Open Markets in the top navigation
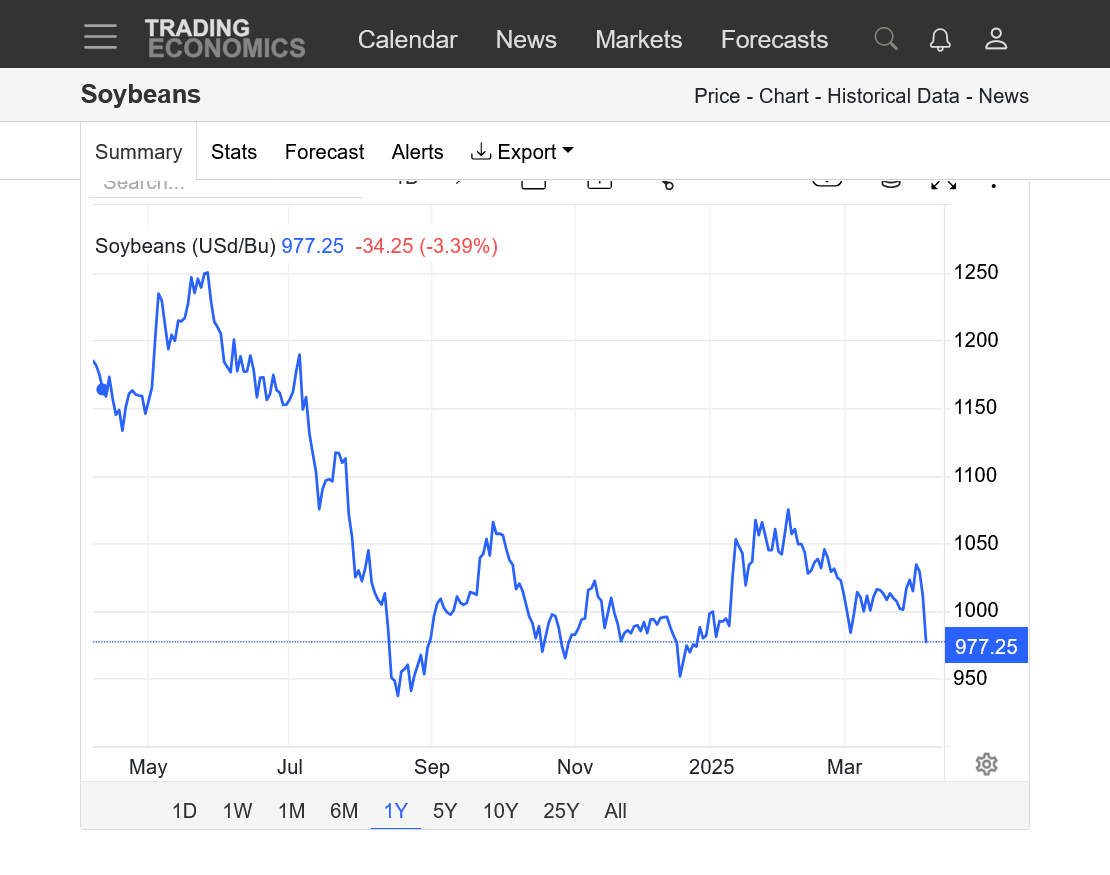 [638, 40]
